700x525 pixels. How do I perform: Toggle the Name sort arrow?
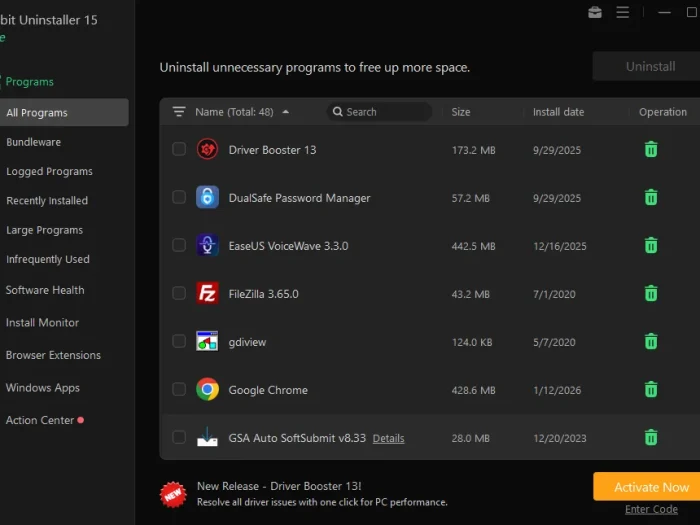[286, 112]
